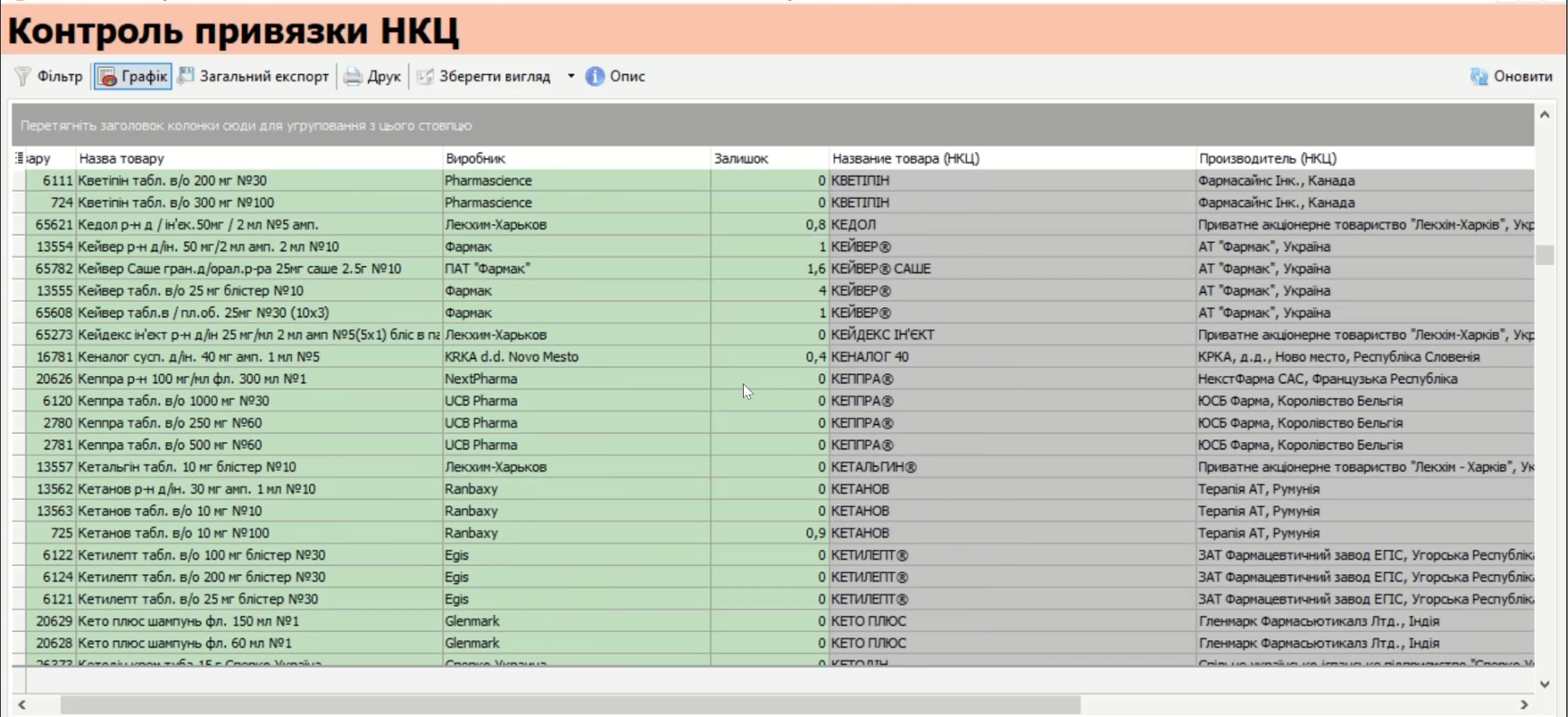Open the column chooser grid icon
This screenshot has width=1568, height=717.
coord(19,158)
